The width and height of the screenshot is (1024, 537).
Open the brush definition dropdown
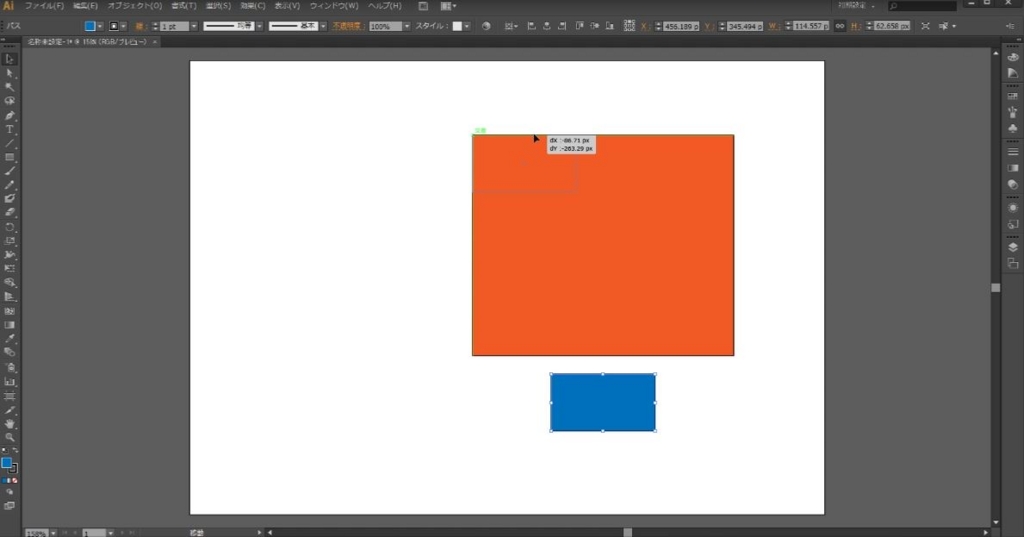[x=323, y=26]
